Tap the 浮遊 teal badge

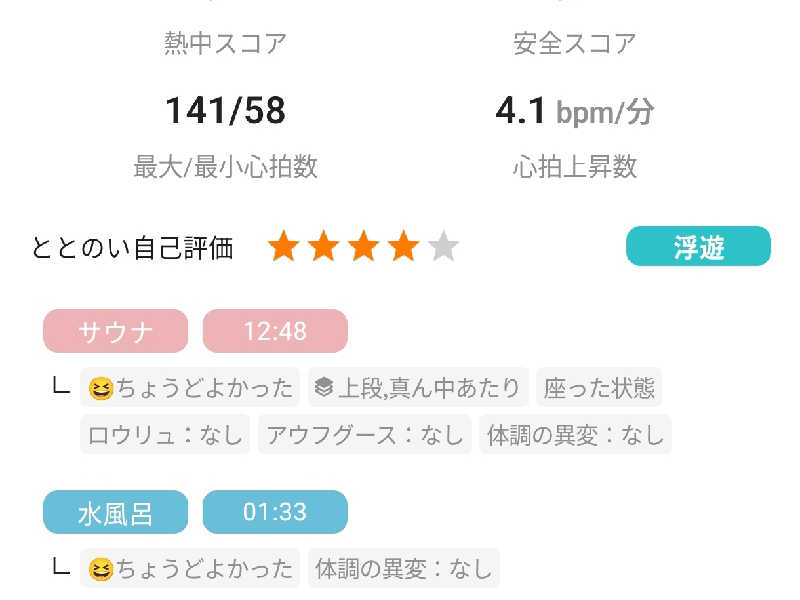pyautogui.click(x=698, y=246)
